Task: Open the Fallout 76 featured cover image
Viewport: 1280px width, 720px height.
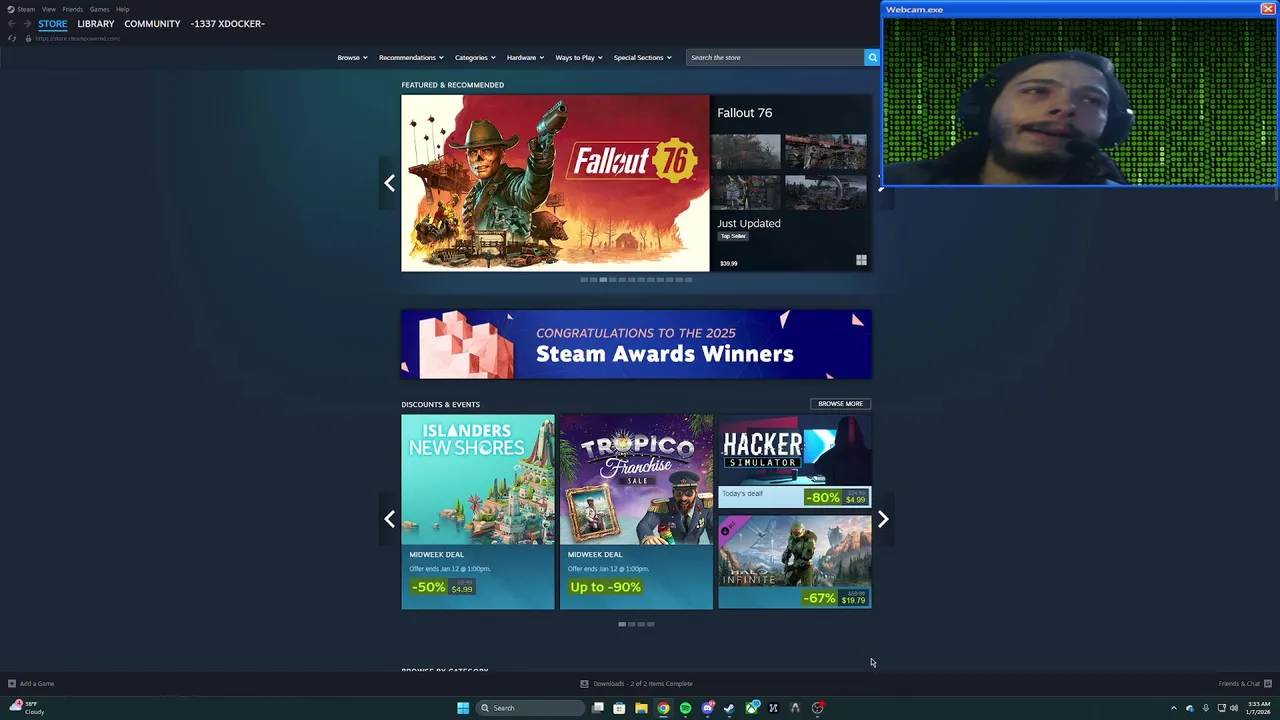Action: click(x=555, y=183)
